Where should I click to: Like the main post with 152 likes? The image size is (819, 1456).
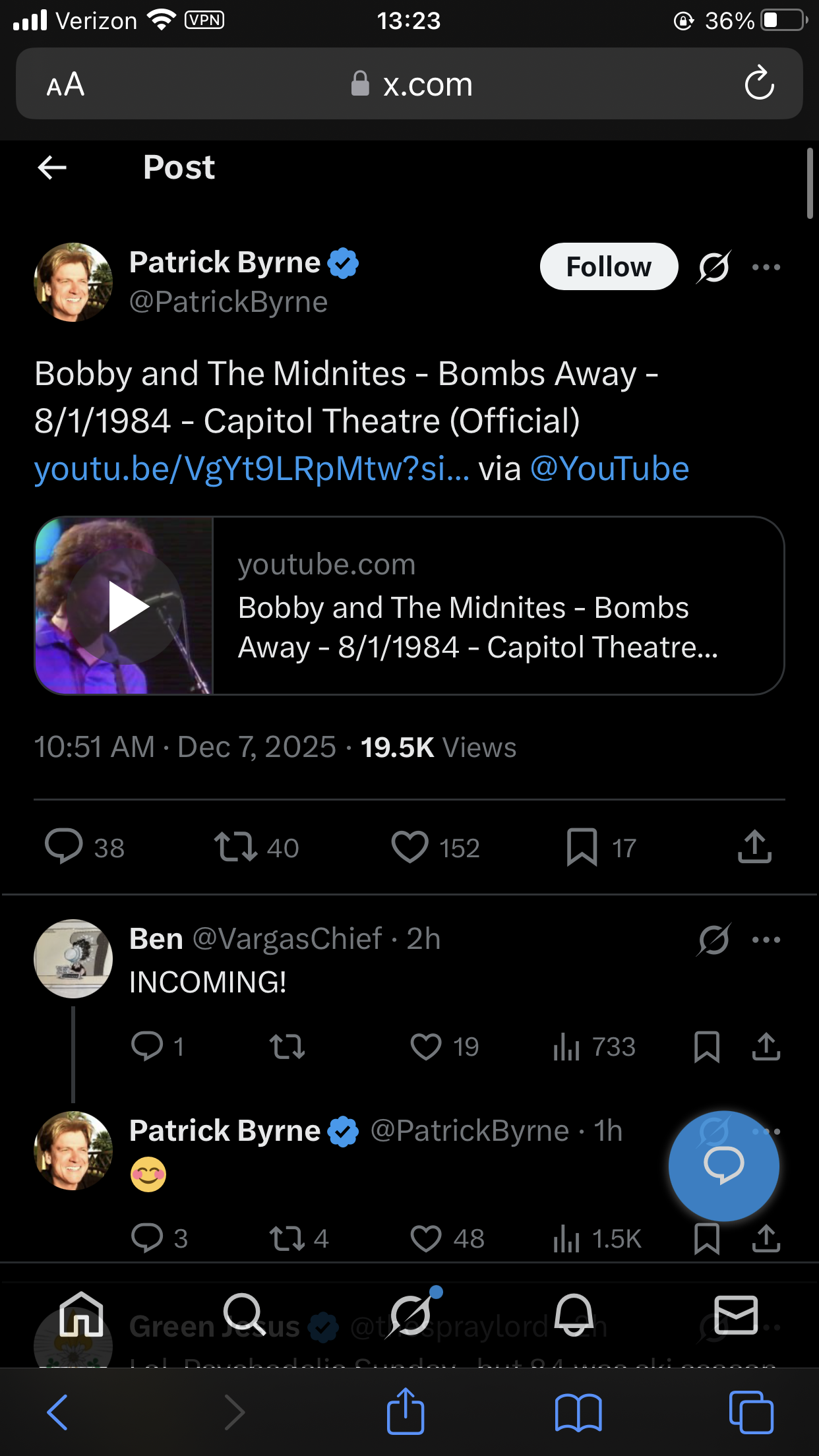coord(410,847)
